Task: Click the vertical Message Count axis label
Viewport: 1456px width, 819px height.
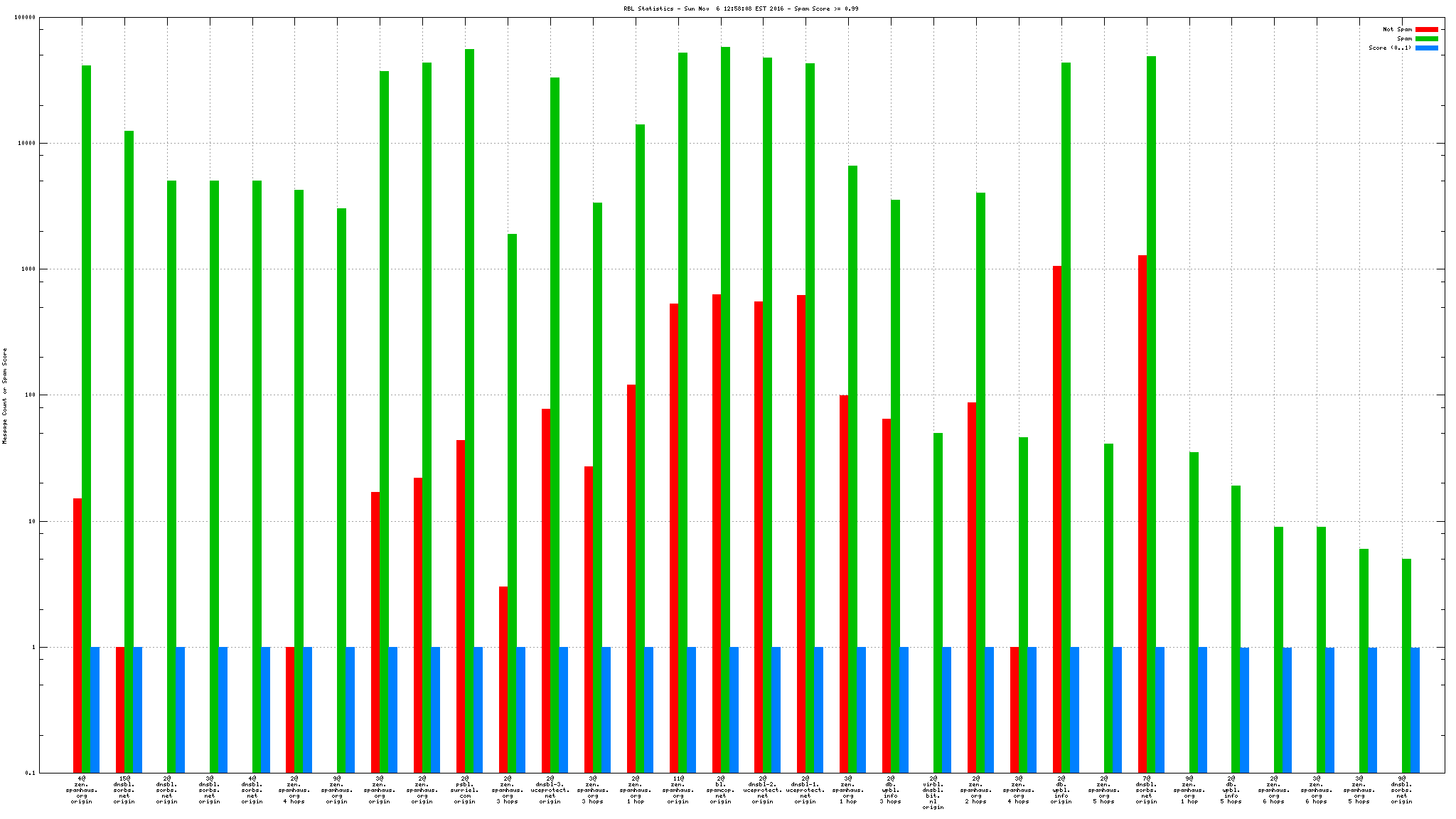Action: click(5, 395)
